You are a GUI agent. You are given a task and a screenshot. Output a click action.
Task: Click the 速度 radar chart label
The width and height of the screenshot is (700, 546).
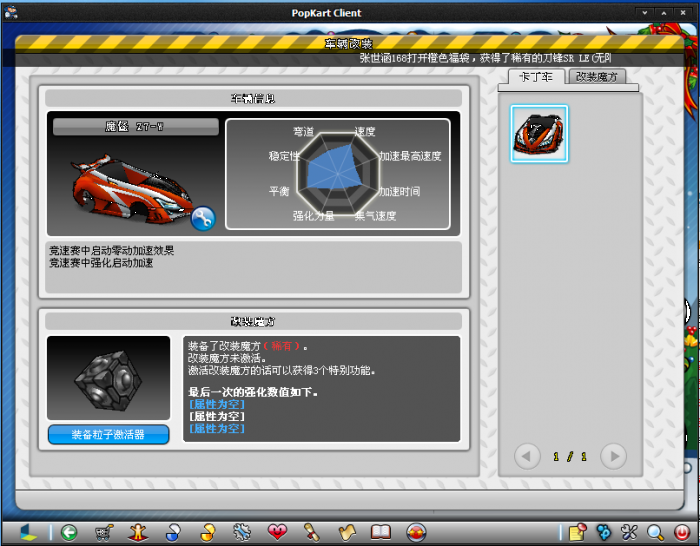pos(365,132)
